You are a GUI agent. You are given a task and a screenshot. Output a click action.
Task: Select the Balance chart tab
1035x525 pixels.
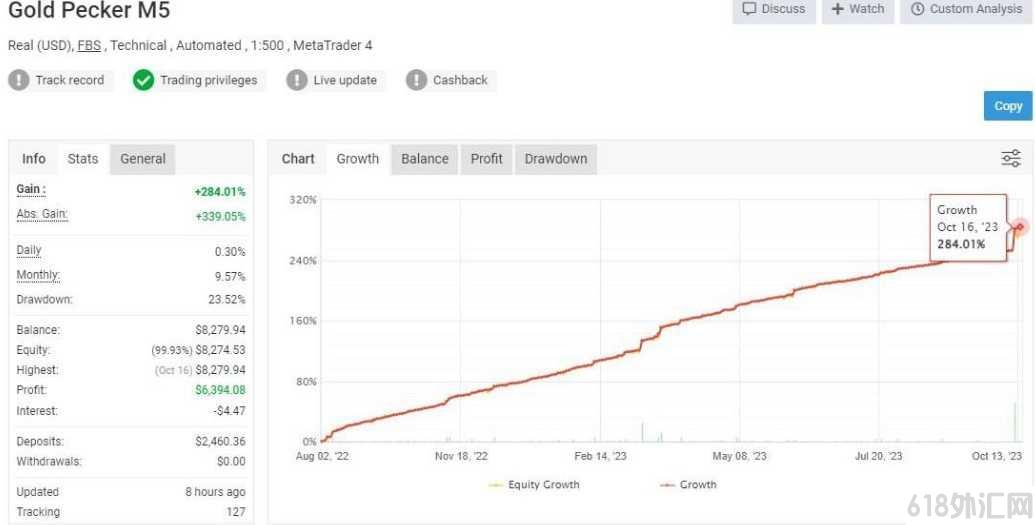pyautogui.click(x=424, y=159)
